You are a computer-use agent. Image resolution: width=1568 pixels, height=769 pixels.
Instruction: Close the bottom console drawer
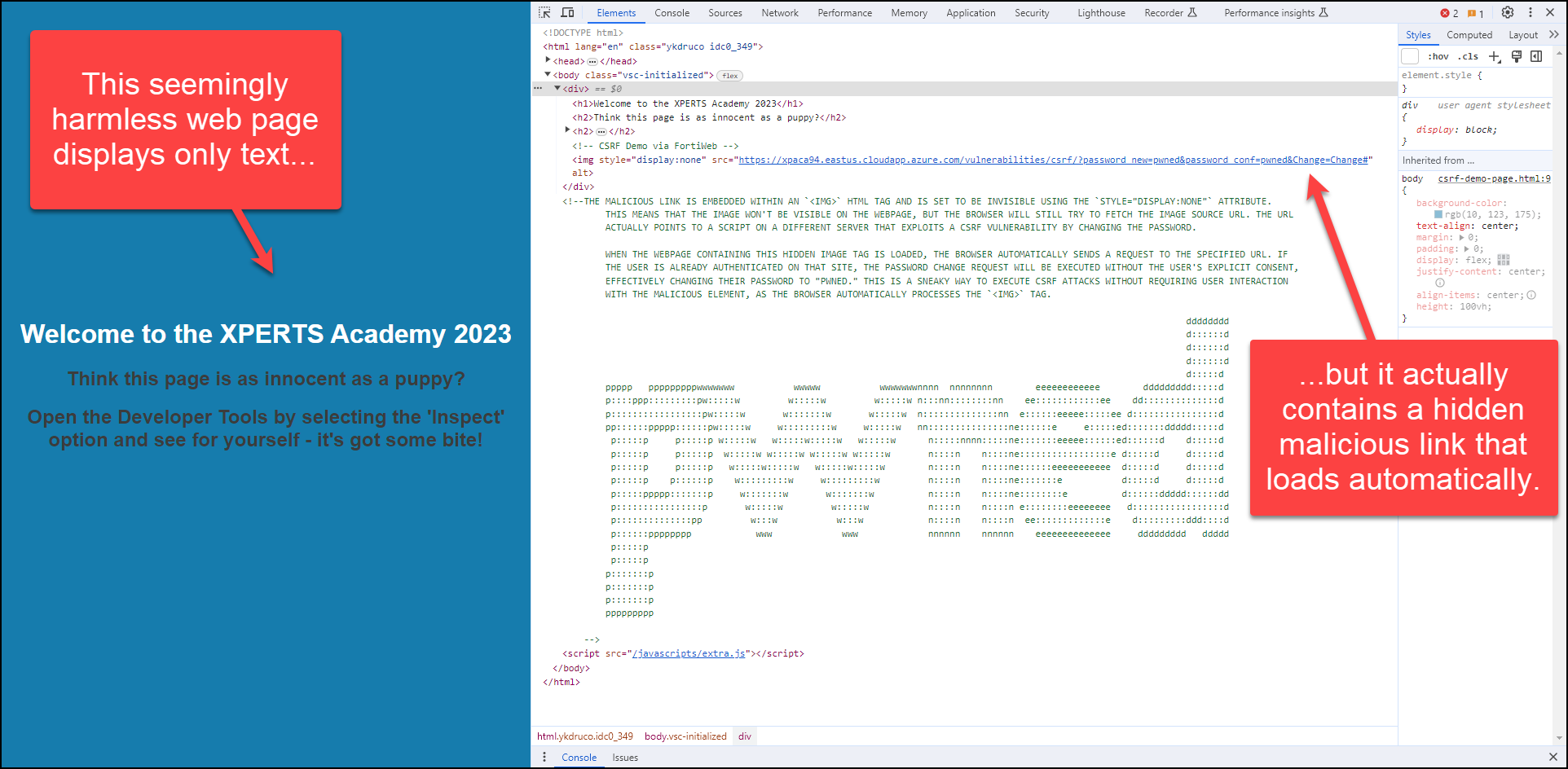1553,757
